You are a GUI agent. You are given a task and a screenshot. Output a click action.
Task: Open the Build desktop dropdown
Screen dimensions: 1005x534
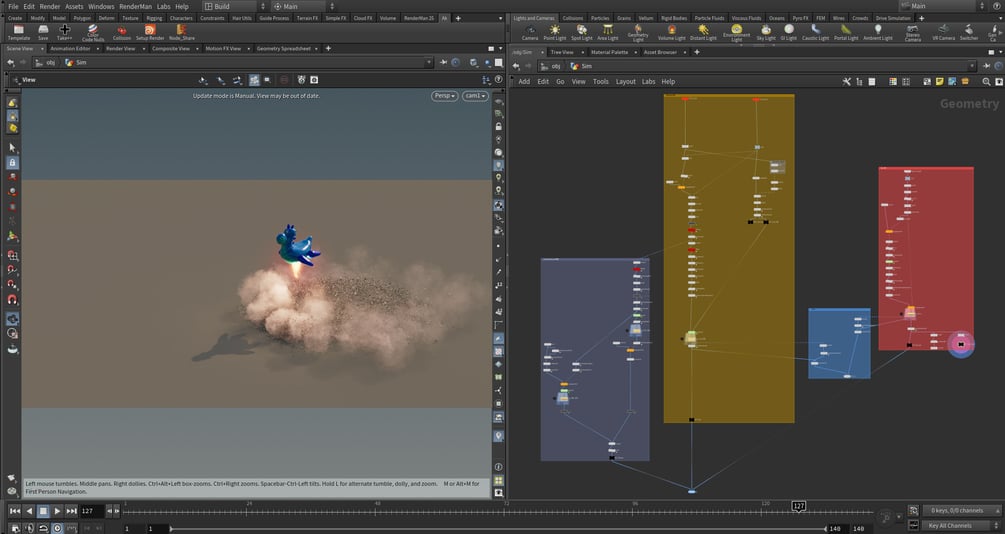coord(235,6)
